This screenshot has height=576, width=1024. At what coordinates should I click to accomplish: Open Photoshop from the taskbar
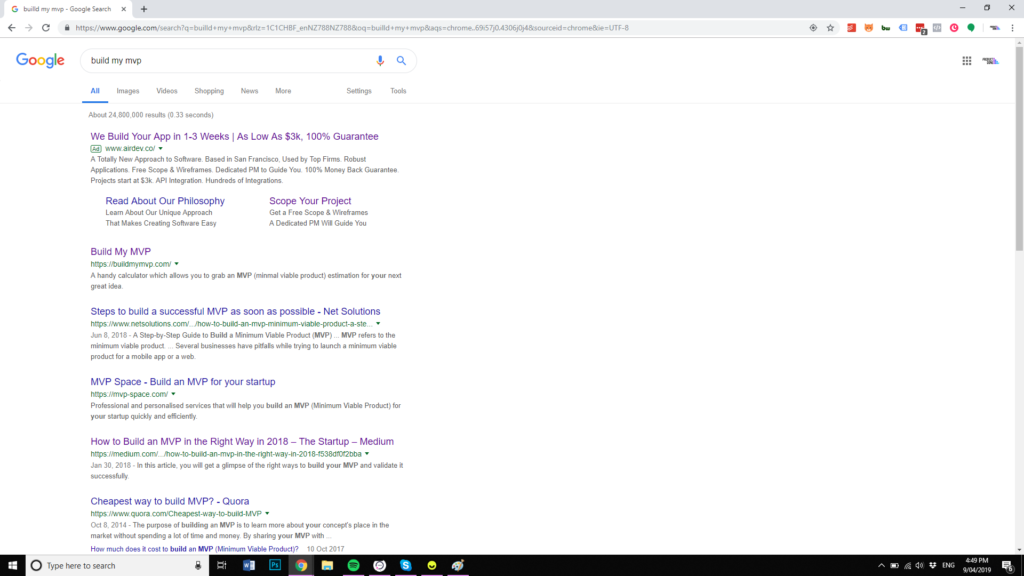pyautogui.click(x=275, y=566)
